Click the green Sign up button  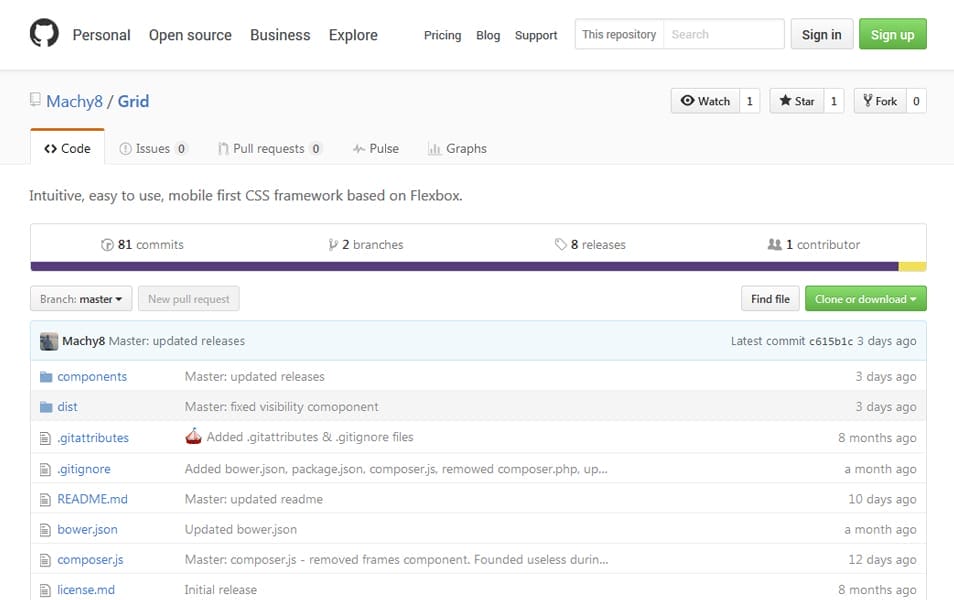893,34
